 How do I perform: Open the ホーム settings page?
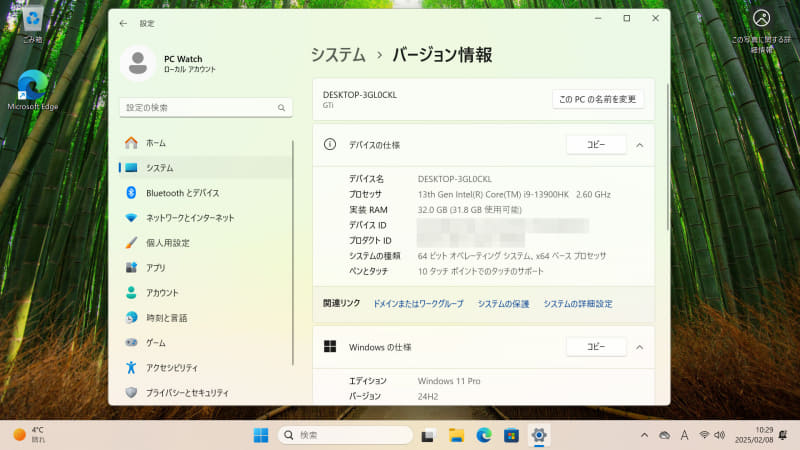205,143
